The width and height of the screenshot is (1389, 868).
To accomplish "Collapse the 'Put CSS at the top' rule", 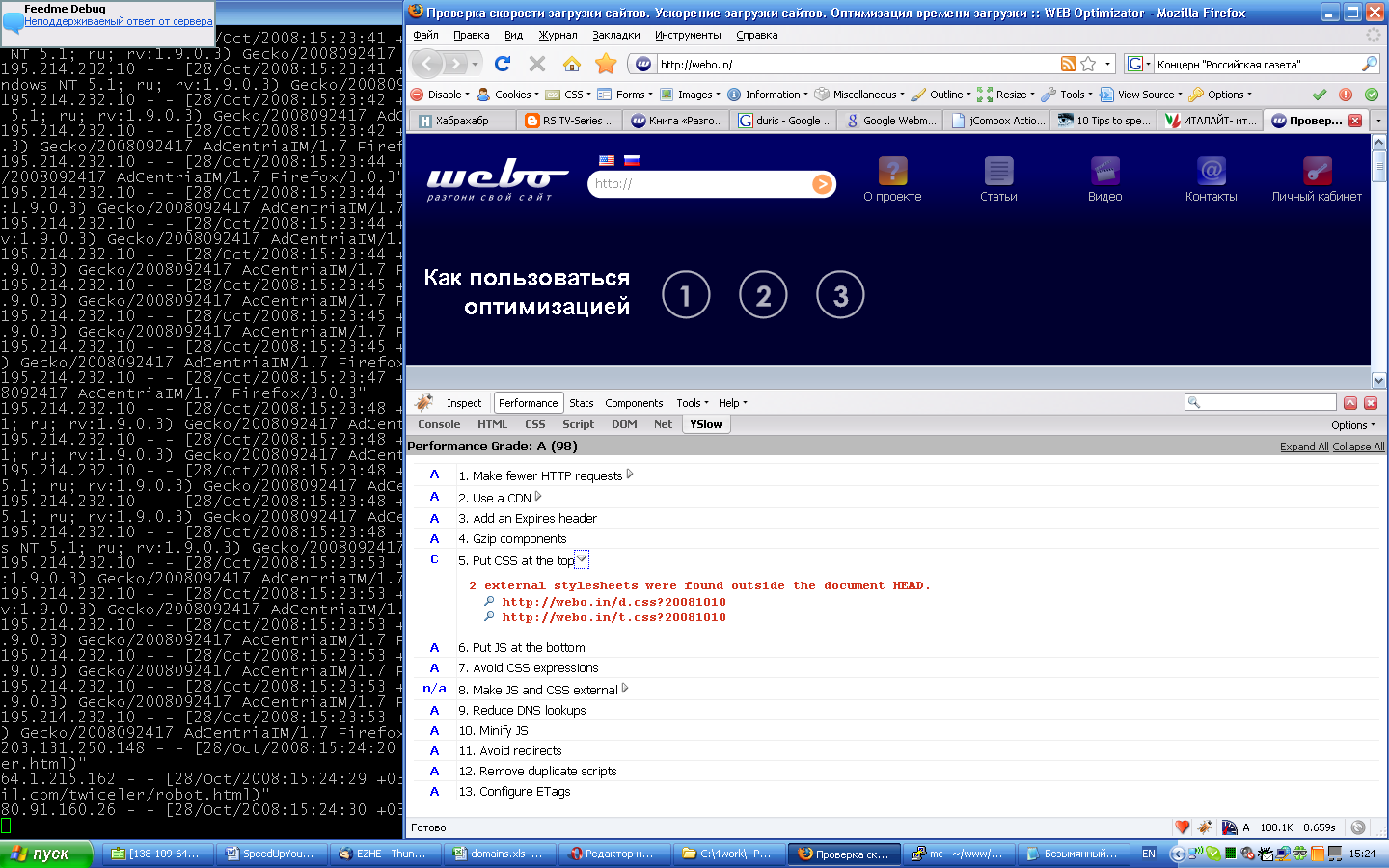I will (x=582, y=559).
